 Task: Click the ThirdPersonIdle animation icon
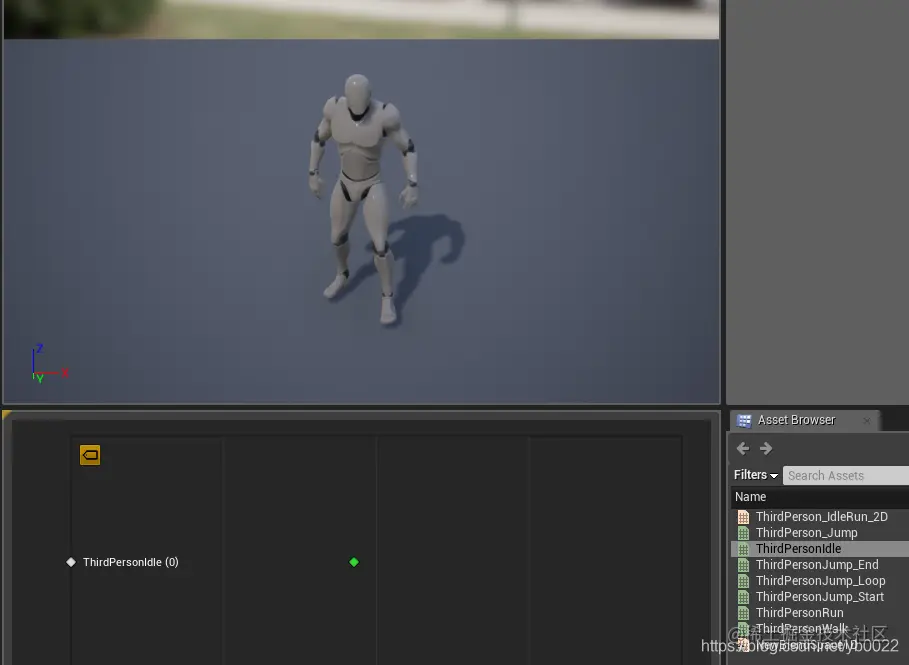(x=743, y=548)
